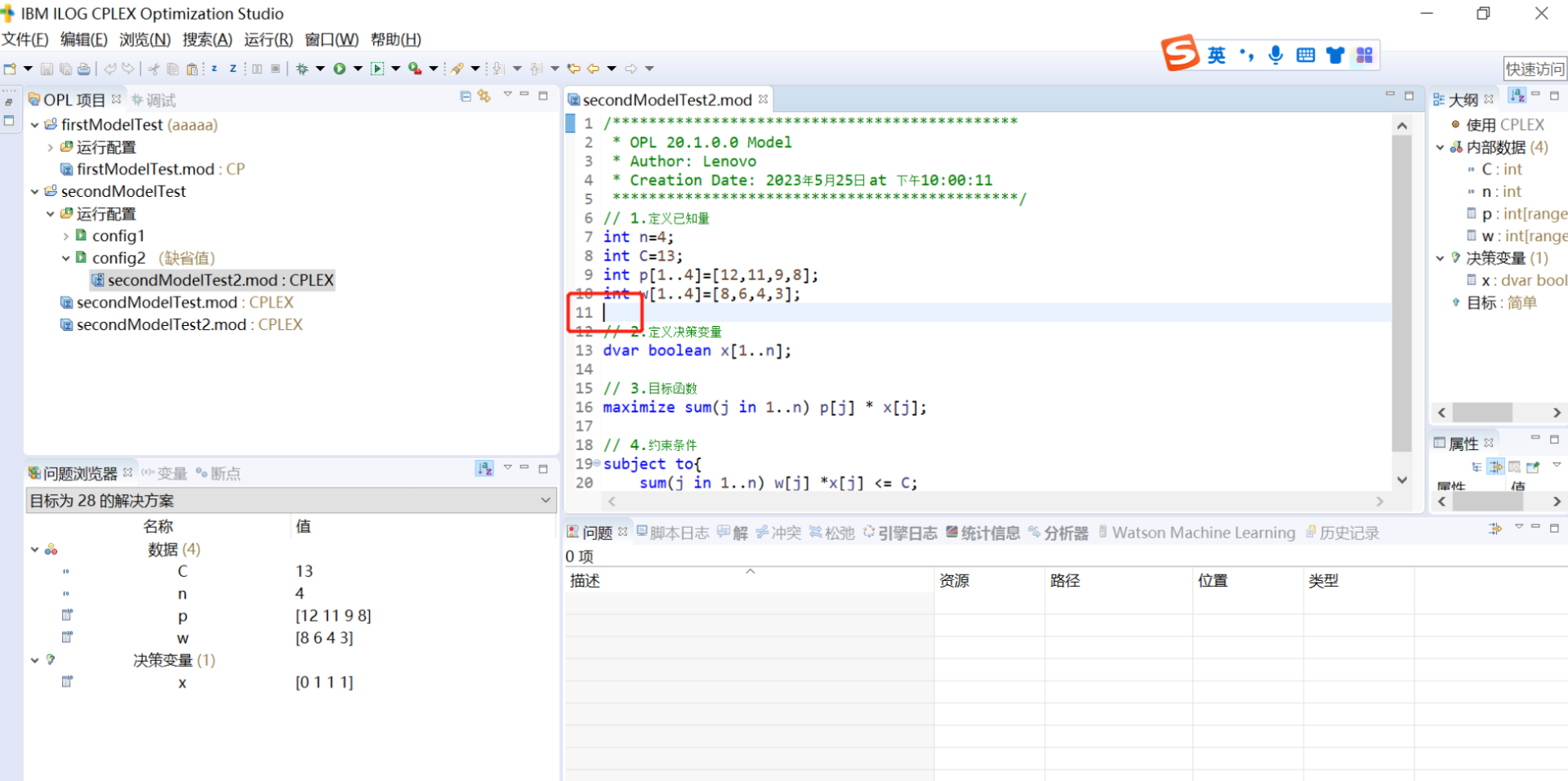This screenshot has height=781, width=1568.
Task: Toggle Show Advanced Properties in Properties panel
Action: coord(1495,466)
